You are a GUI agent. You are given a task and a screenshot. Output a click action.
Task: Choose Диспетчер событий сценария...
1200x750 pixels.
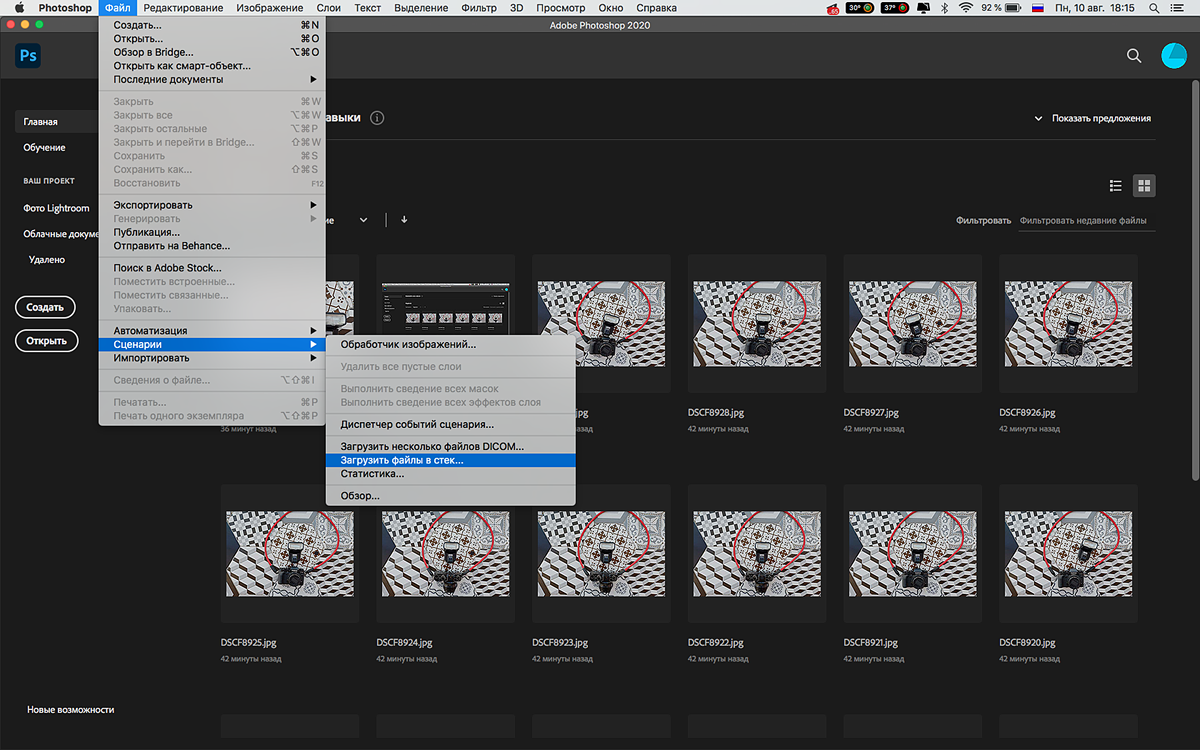451,424
